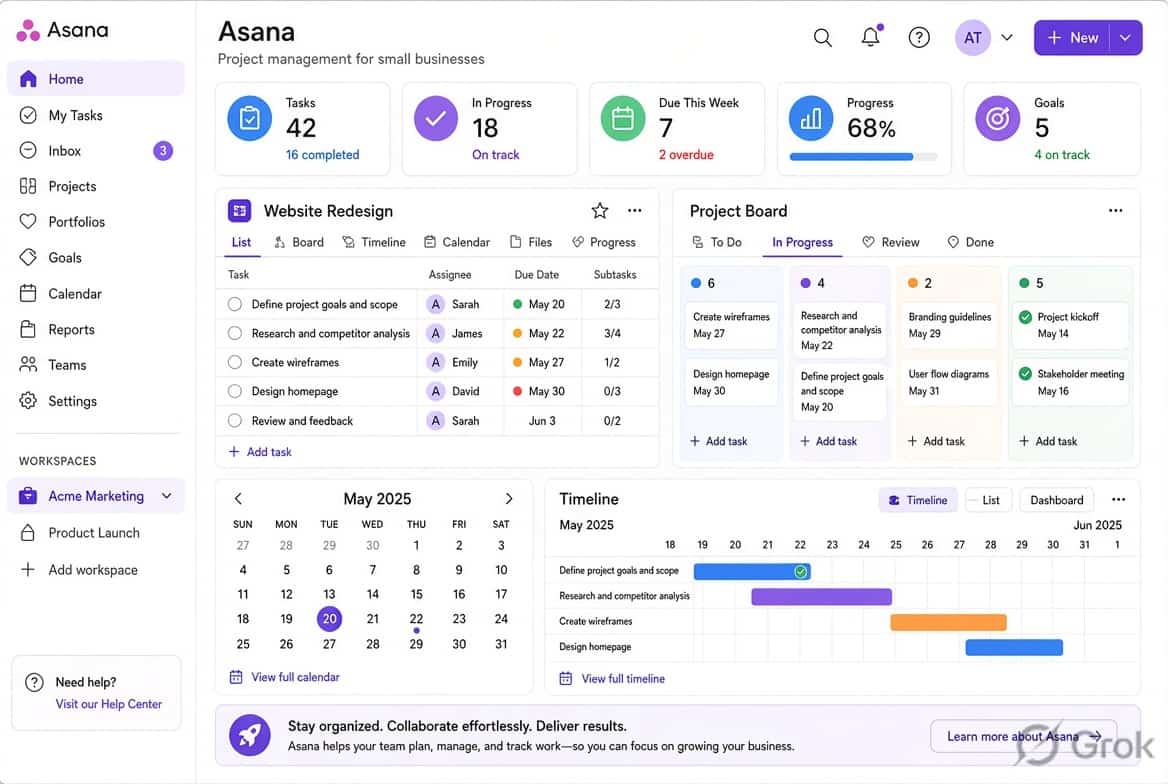Click the In Progress checkmark circle icon
This screenshot has height=784, width=1168.
tap(436, 118)
